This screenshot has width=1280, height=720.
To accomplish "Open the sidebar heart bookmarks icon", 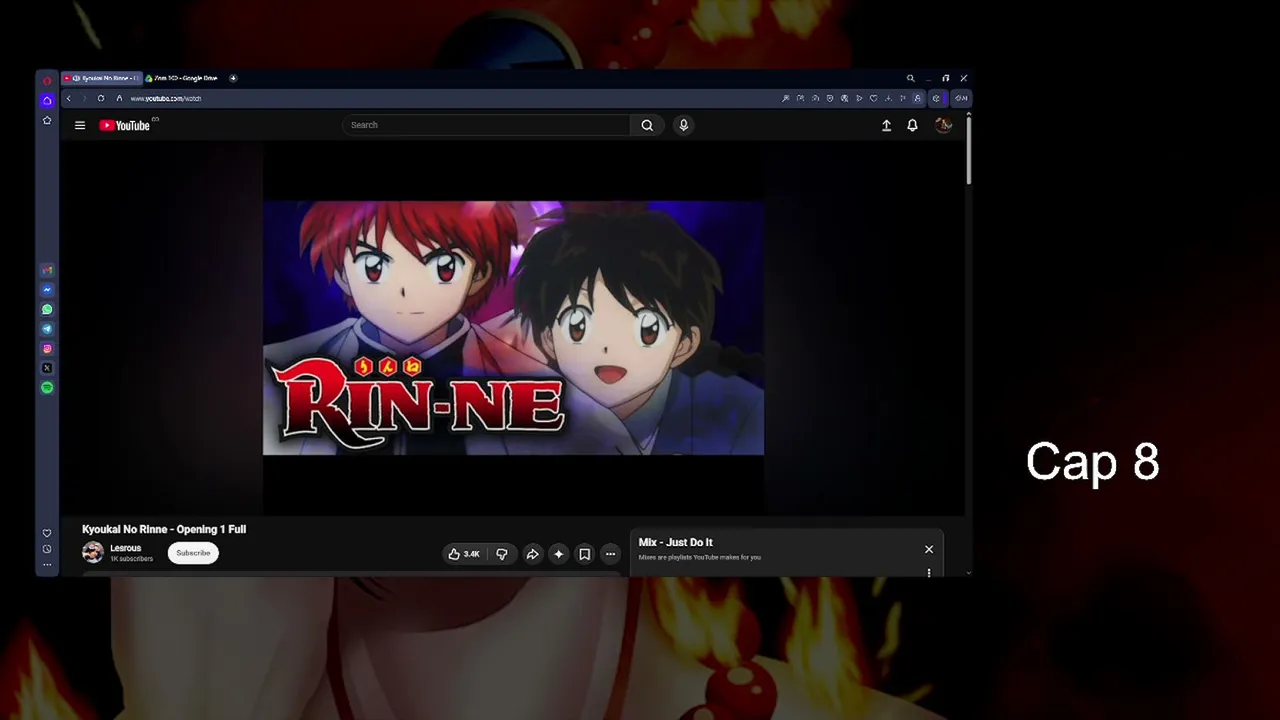I will [x=47, y=533].
